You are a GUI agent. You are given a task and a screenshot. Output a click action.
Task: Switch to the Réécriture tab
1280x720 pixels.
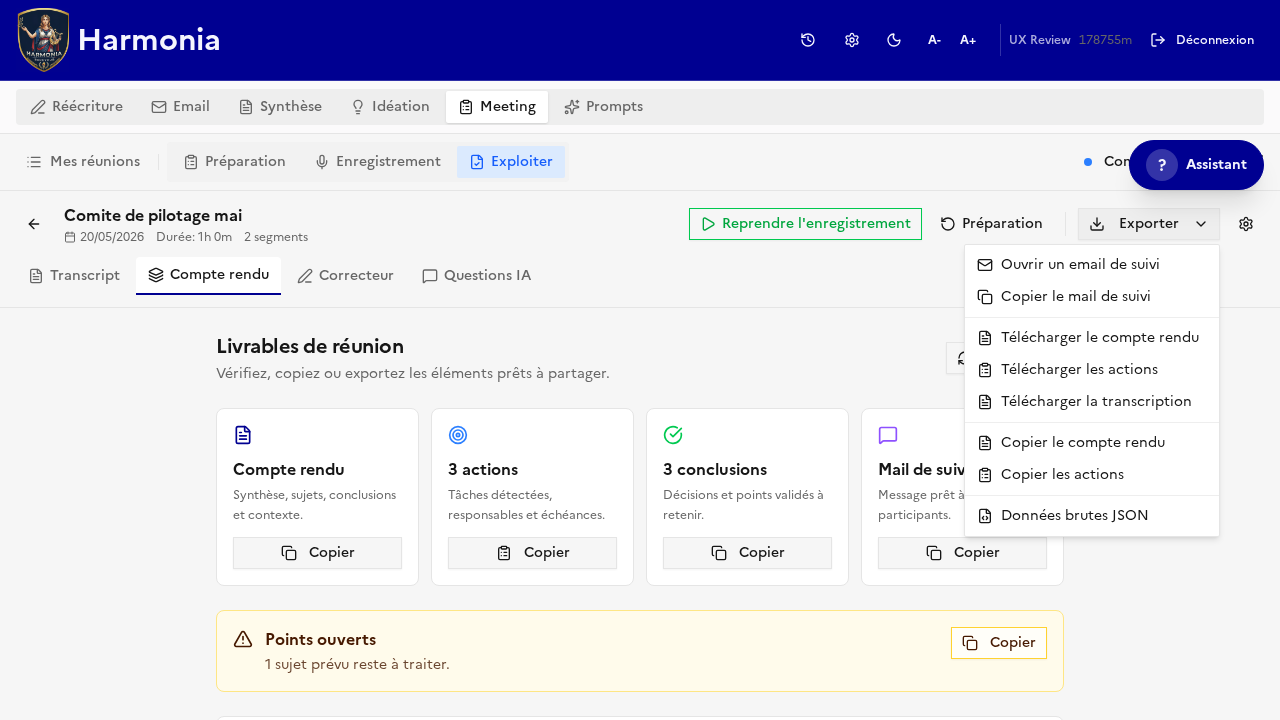point(77,107)
